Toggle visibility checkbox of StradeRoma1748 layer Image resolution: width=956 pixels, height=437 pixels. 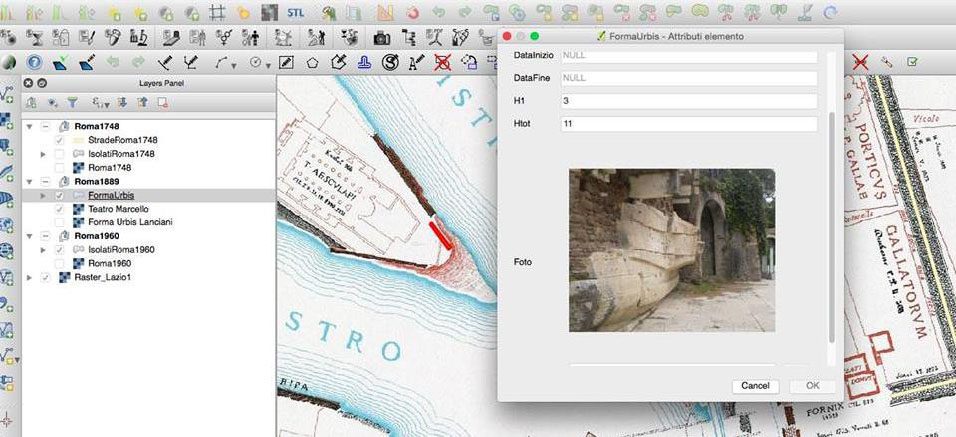tap(60, 140)
